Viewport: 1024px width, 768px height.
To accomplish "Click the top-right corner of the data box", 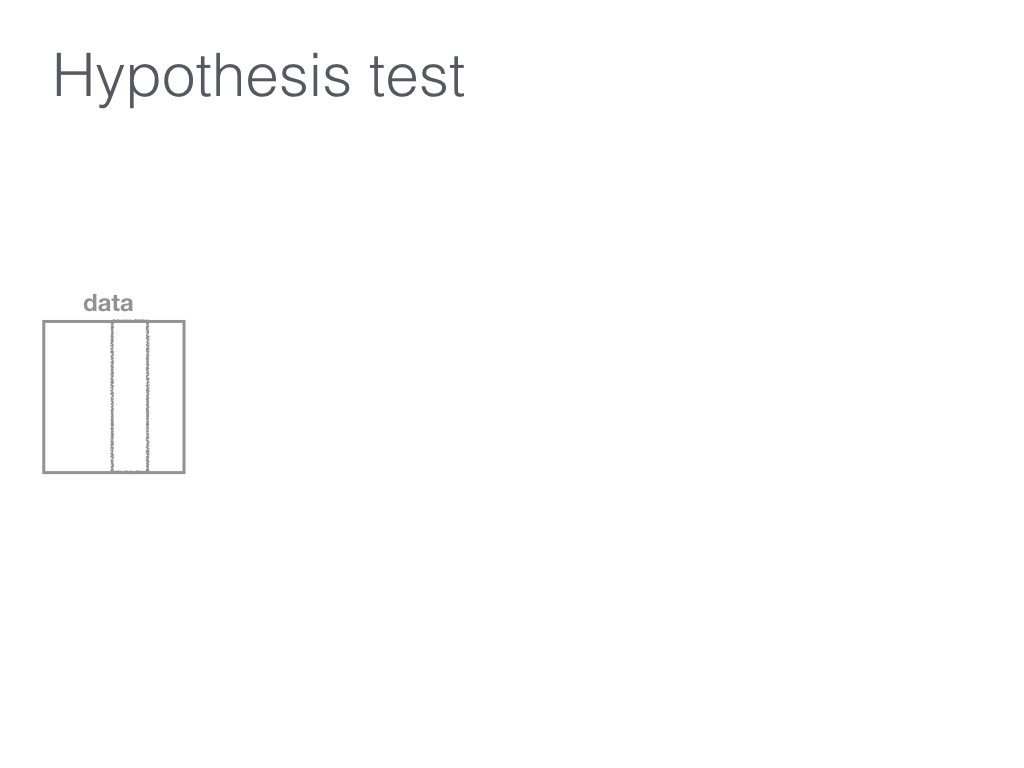I will click(184, 321).
